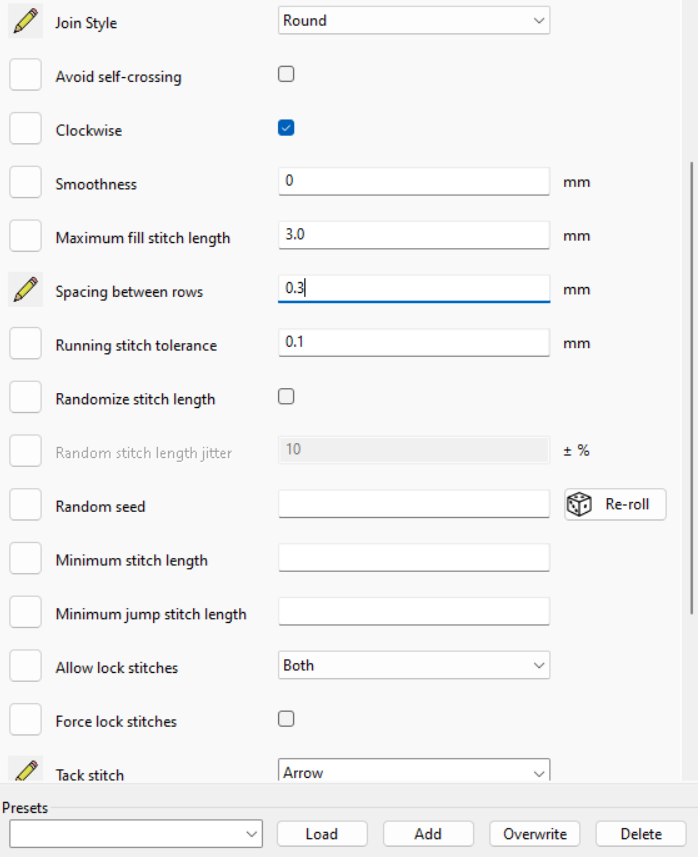This screenshot has width=698, height=857.
Task: Click the pencil icon beside Spacing between rows
Action: click(x=25, y=290)
